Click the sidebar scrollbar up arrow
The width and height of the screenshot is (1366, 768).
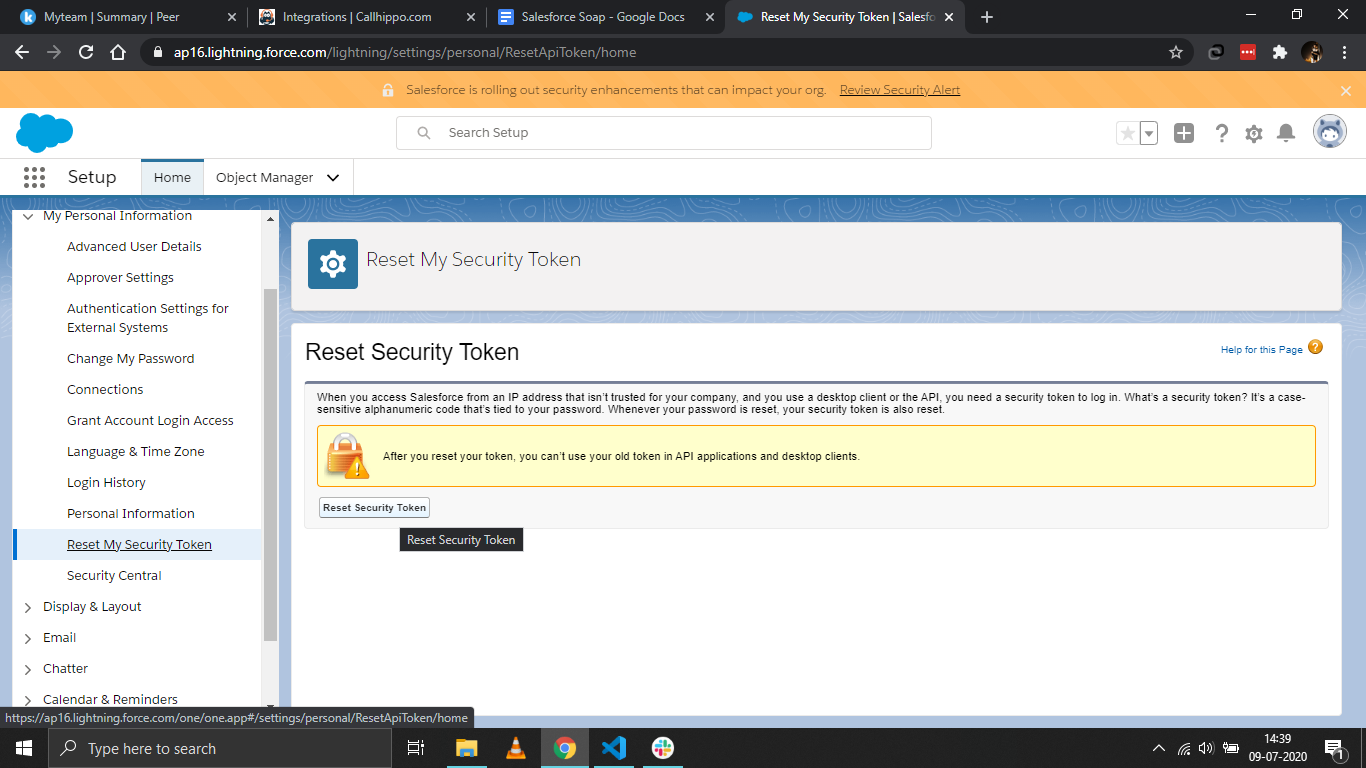[x=270, y=217]
